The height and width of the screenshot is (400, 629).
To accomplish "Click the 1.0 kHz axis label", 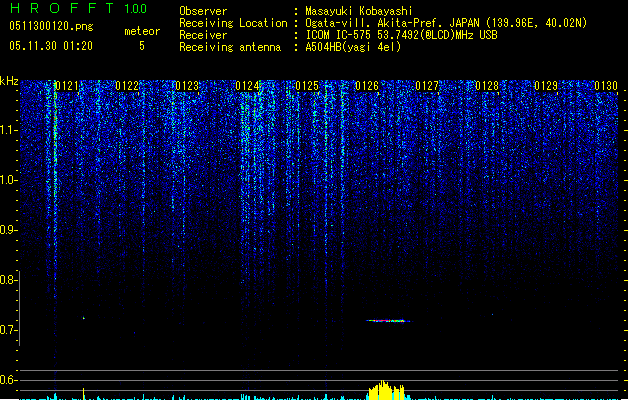I will point(9,180).
